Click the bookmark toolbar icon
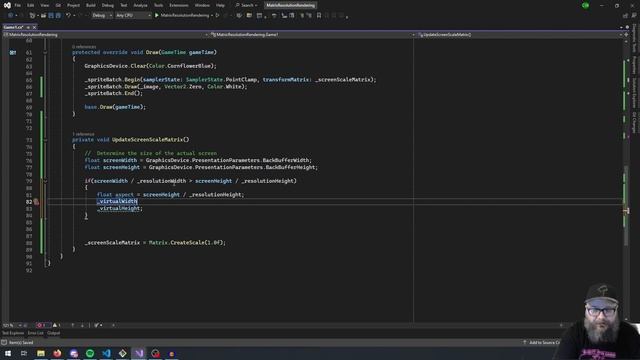This screenshot has width=640, height=360. 319,16
